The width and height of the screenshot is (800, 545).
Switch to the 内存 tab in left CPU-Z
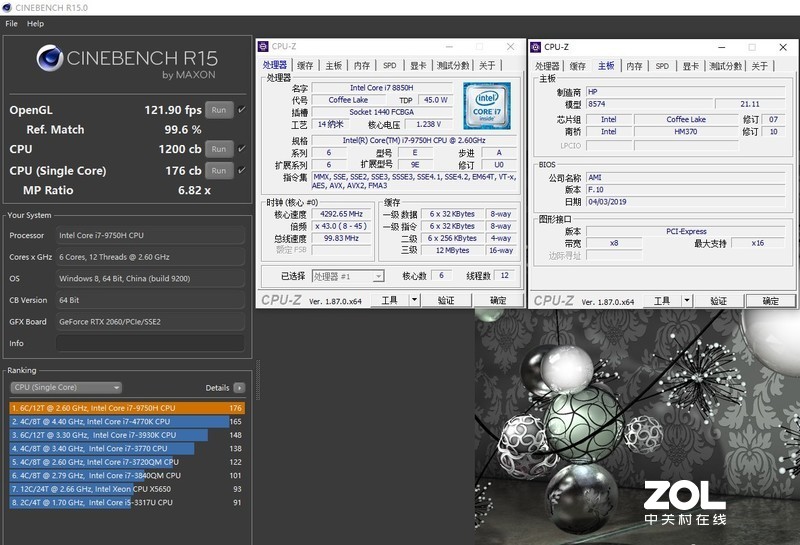point(361,66)
